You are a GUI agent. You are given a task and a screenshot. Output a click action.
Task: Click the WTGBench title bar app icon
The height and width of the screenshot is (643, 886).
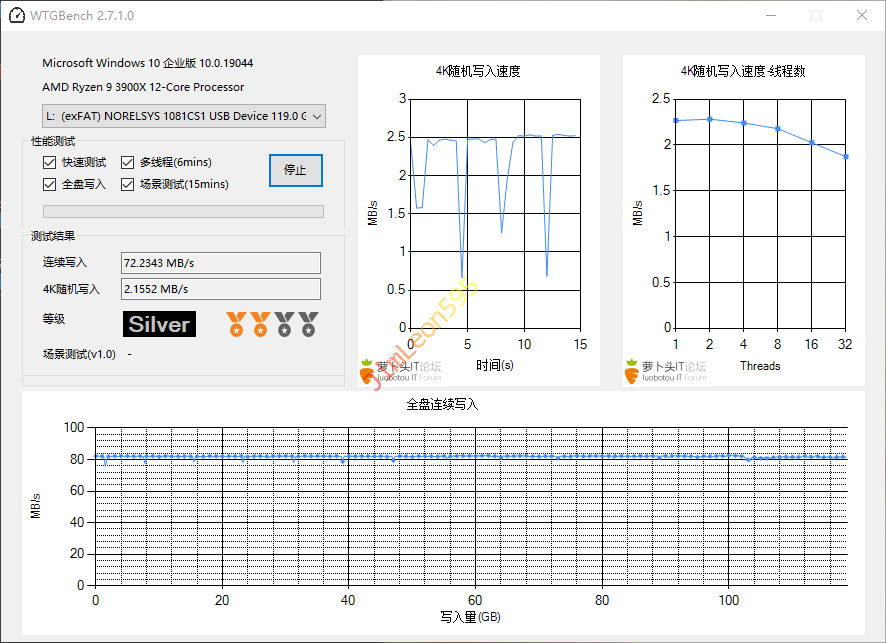point(16,16)
